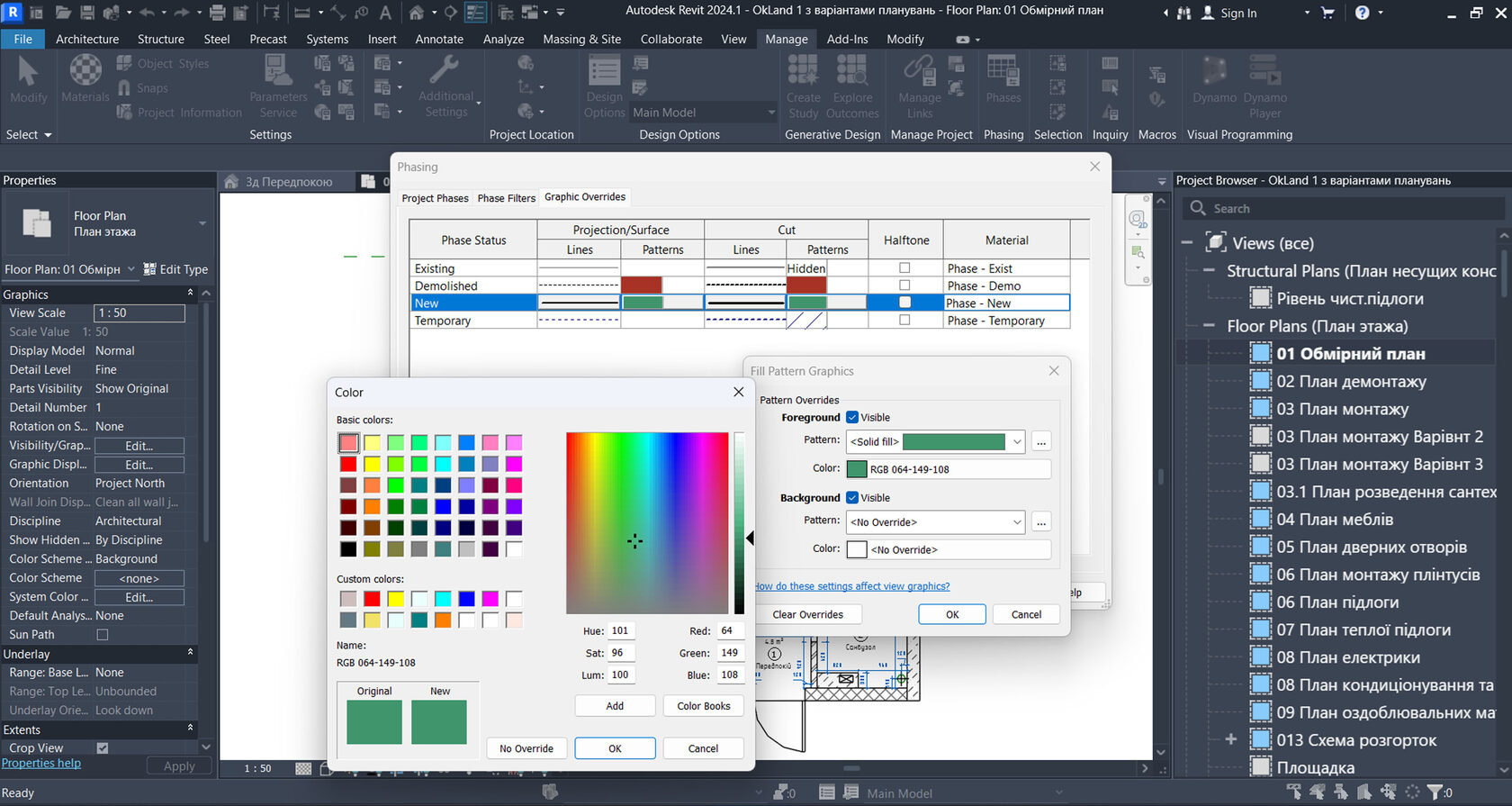Open Parameters Service in the ribbon

278,86
